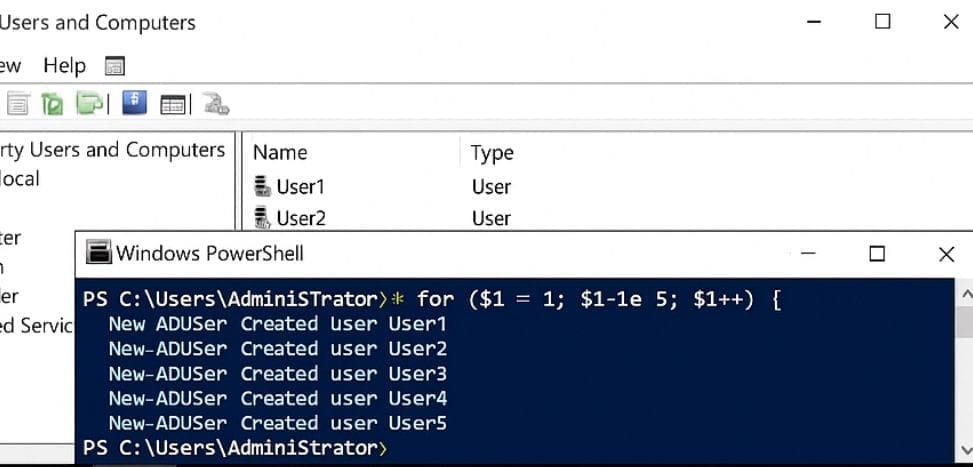The image size is (973, 467).
Task: Maximize the Windows PowerShell window
Action: (877, 254)
